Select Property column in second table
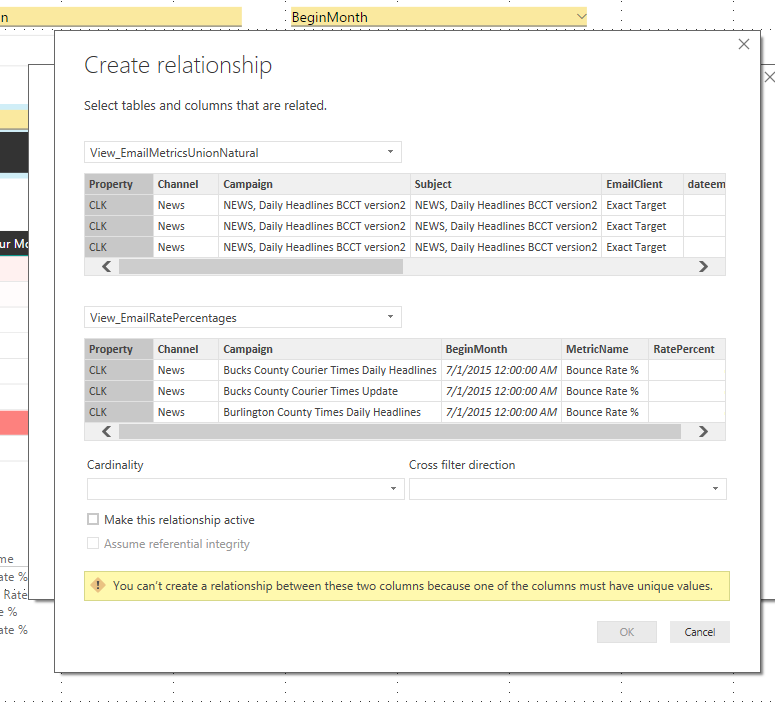This screenshot has height=703, width=775. click(x=119, y=349)
